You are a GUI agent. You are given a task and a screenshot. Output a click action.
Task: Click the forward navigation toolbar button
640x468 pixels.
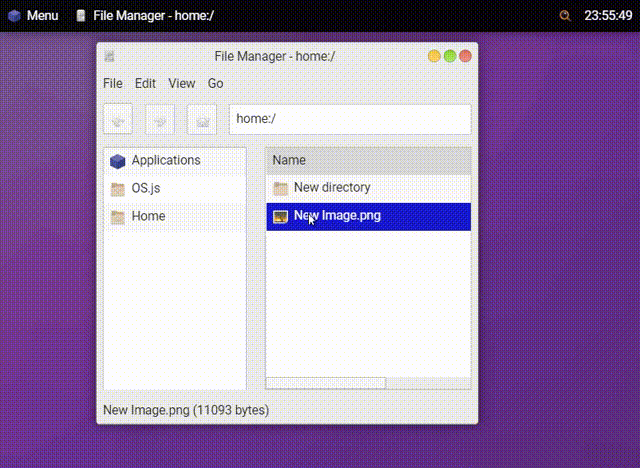pyautogui.click(x=160, y=119)
